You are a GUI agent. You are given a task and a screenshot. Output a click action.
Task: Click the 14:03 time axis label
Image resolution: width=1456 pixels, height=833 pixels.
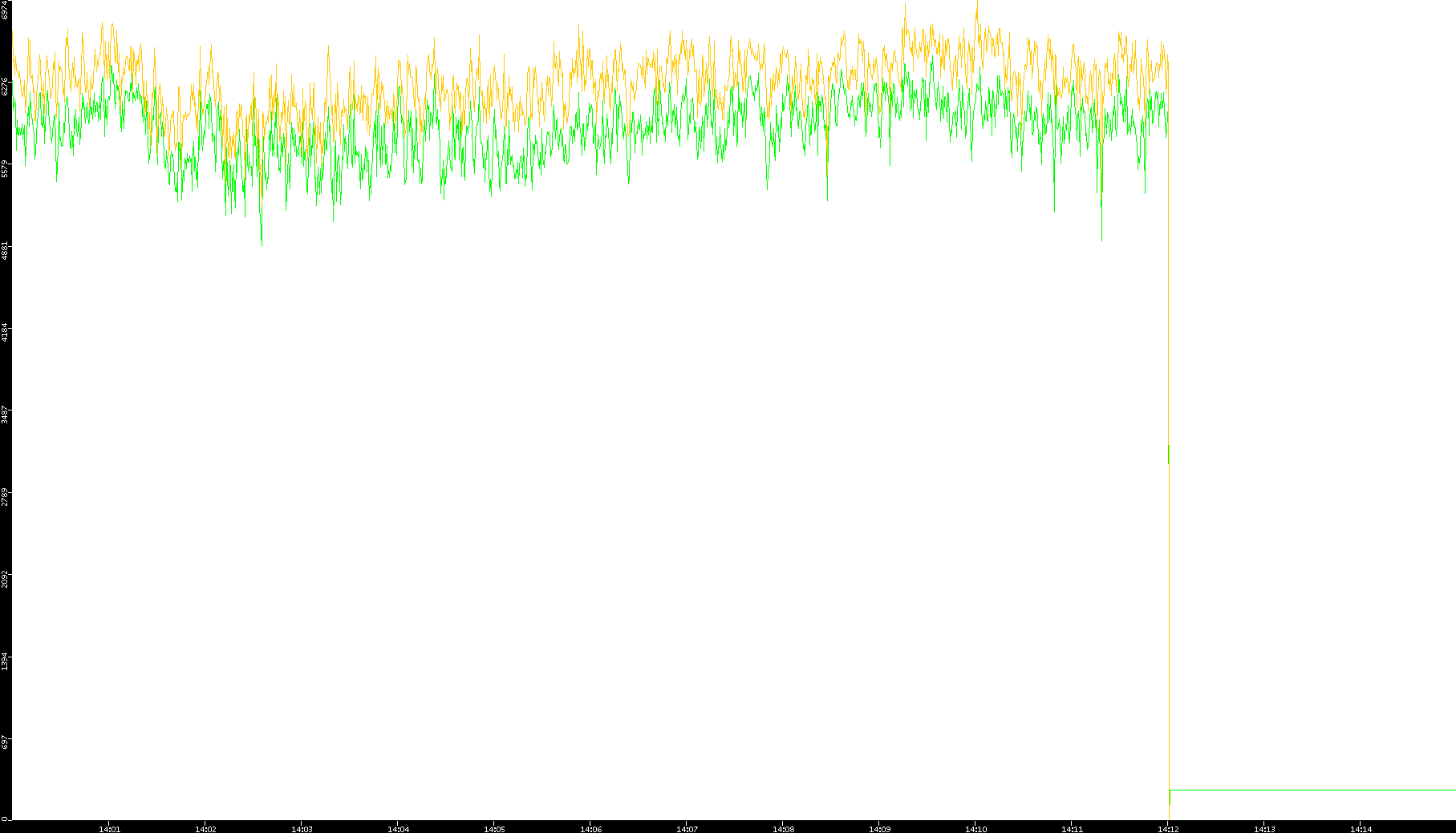(x=302, y=829)
